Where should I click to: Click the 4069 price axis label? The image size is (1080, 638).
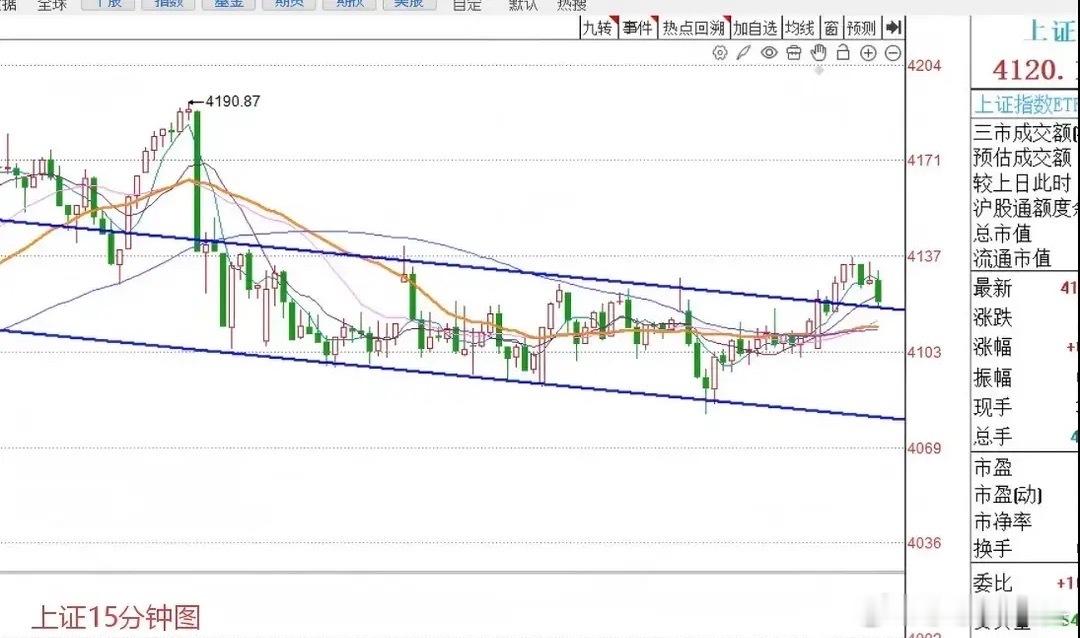tap(924, 448)
